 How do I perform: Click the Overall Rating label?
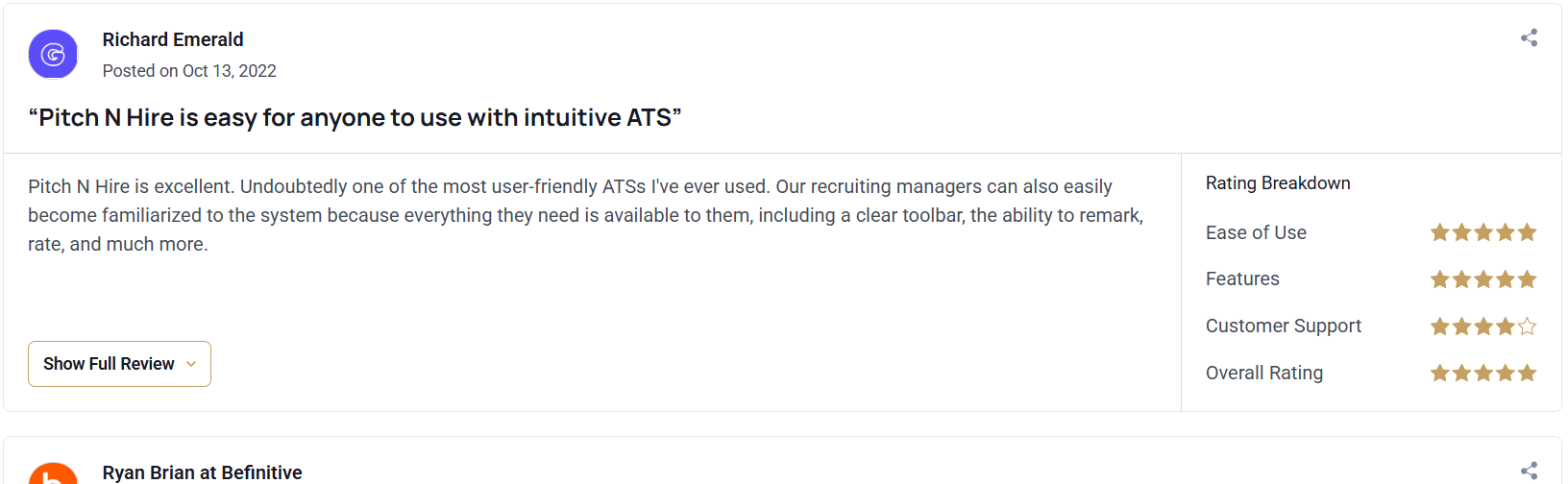click(1264, 373)
